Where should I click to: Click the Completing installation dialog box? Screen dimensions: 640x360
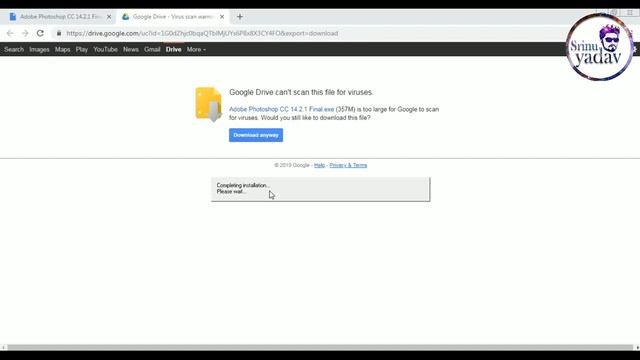tap(320, 189)
